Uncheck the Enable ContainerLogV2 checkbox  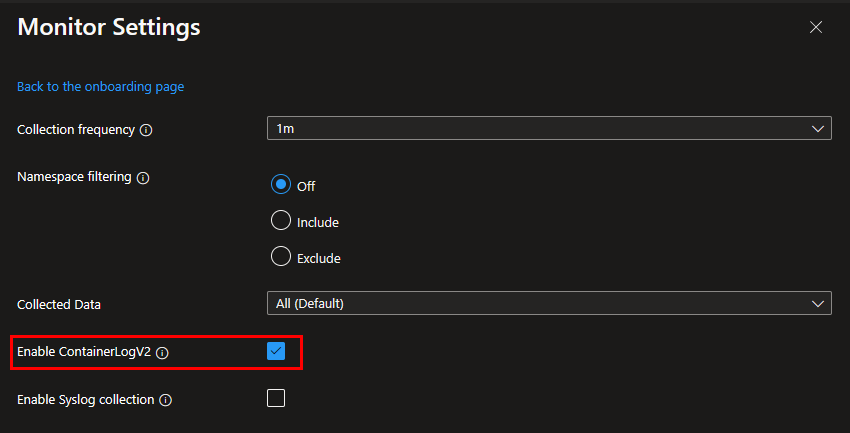click(276, 351)
